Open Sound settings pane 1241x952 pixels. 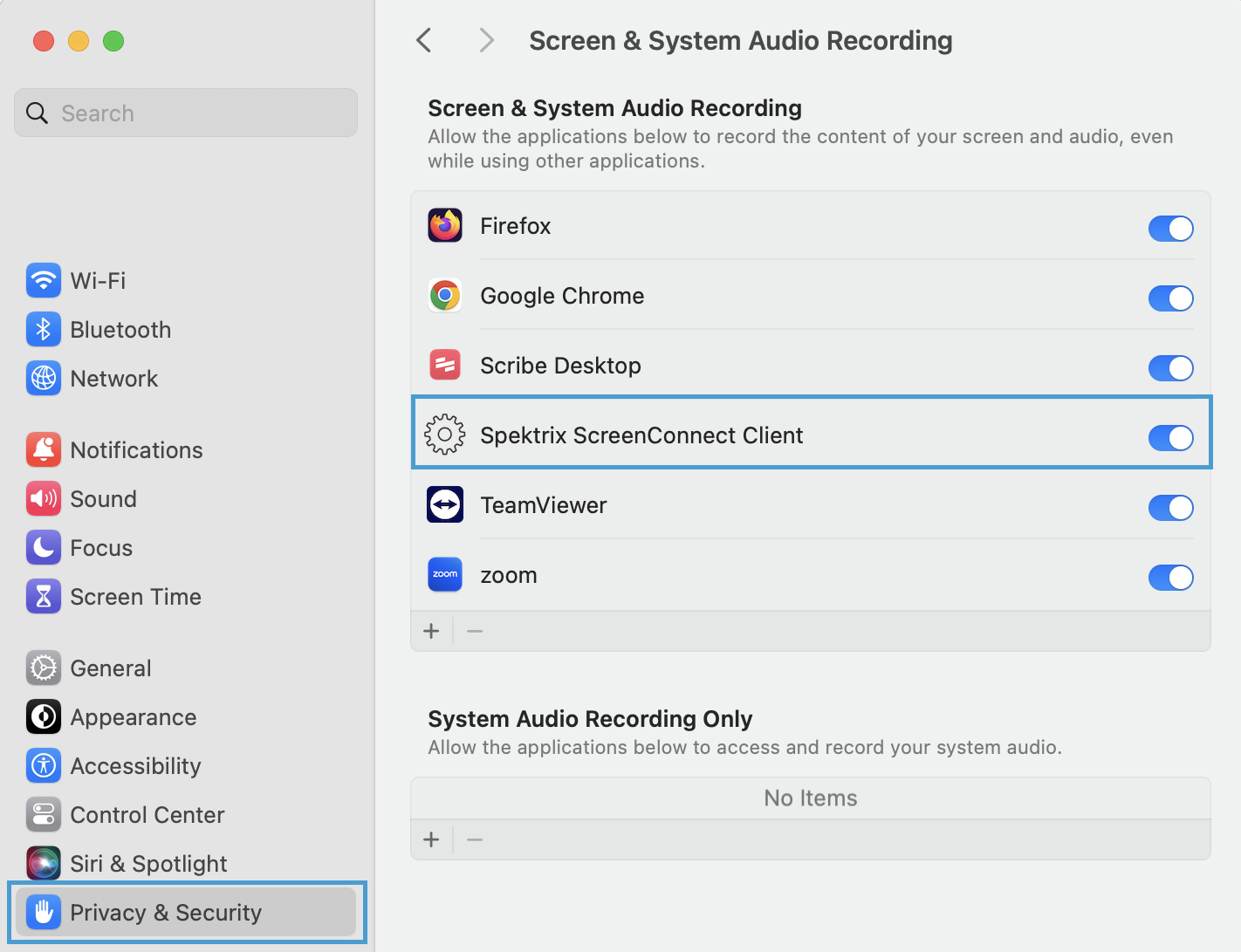pos(103,499)
